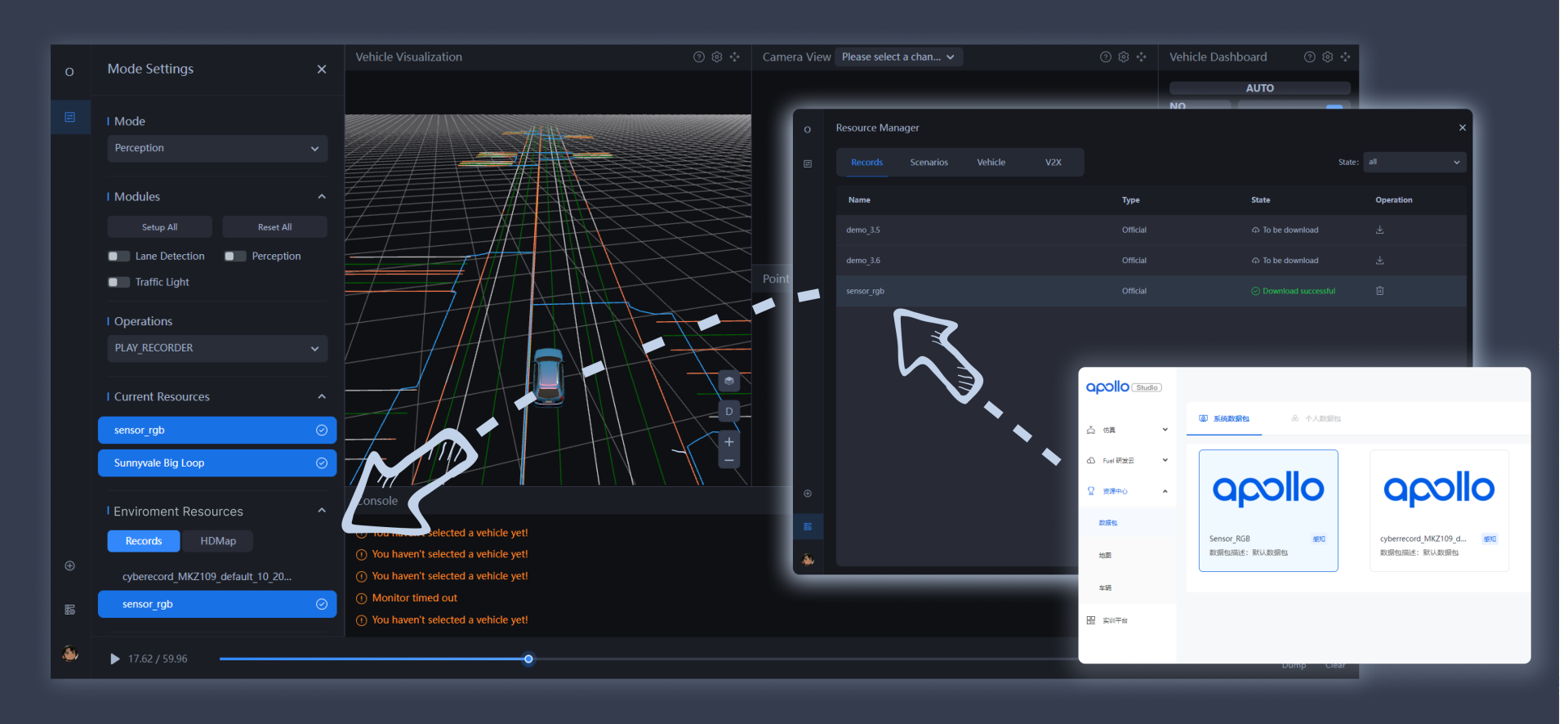Click the Camera View fullscreen move icon
Screen dimensions: 1568x724
1141,57
